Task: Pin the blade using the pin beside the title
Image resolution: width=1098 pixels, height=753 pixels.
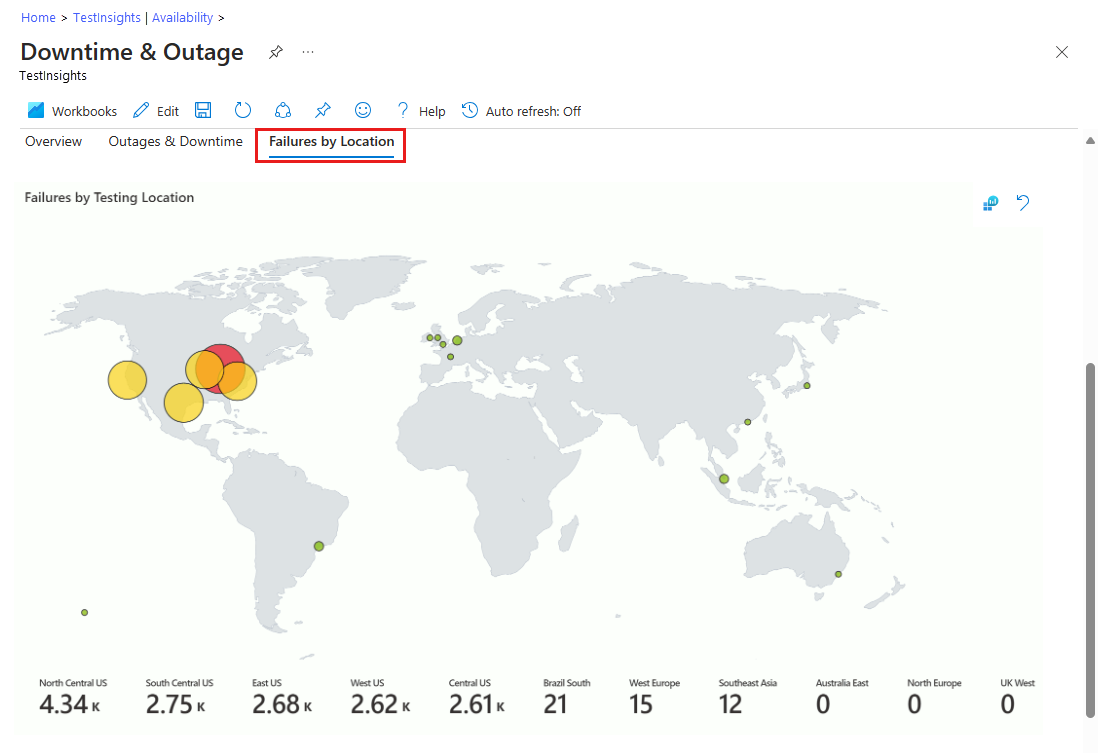Action: click(276, 52)
